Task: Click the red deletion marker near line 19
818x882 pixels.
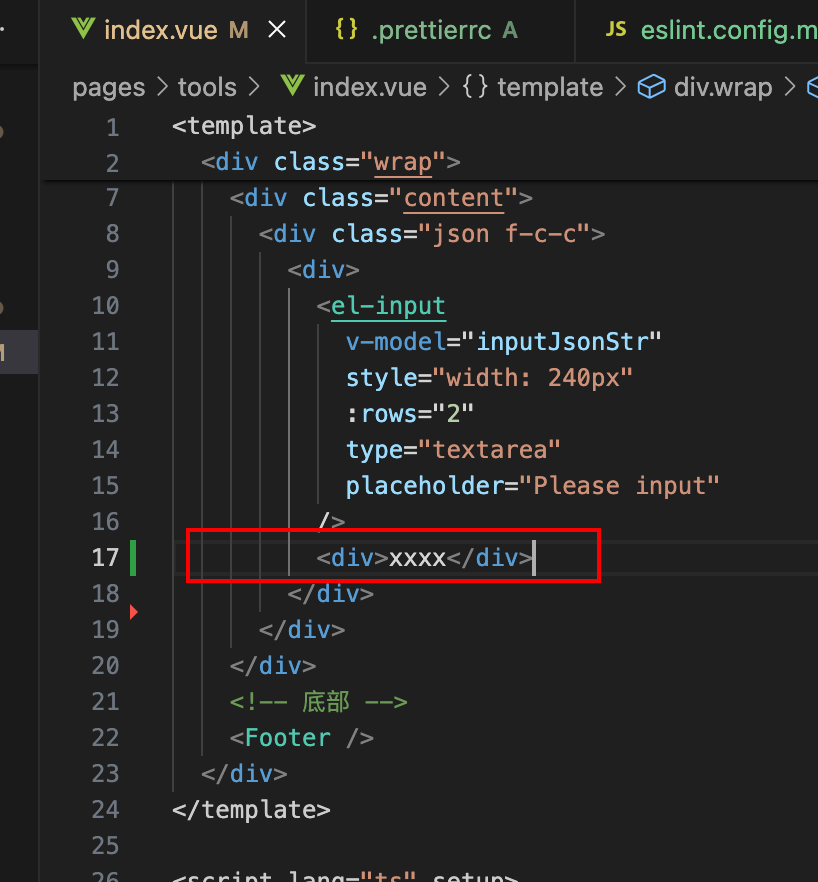Action: pos(133,612)
